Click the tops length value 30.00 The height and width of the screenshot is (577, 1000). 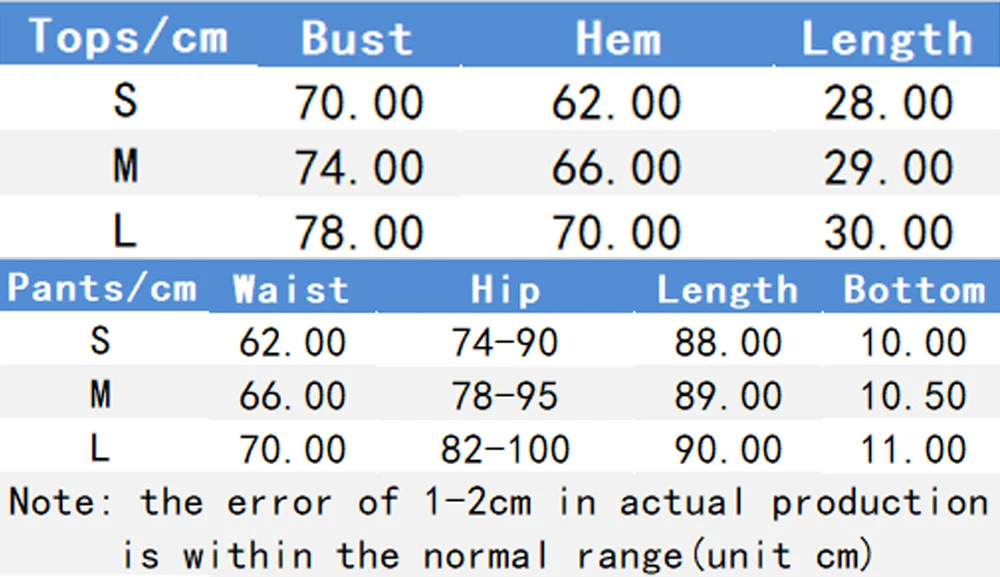(888, 233)
